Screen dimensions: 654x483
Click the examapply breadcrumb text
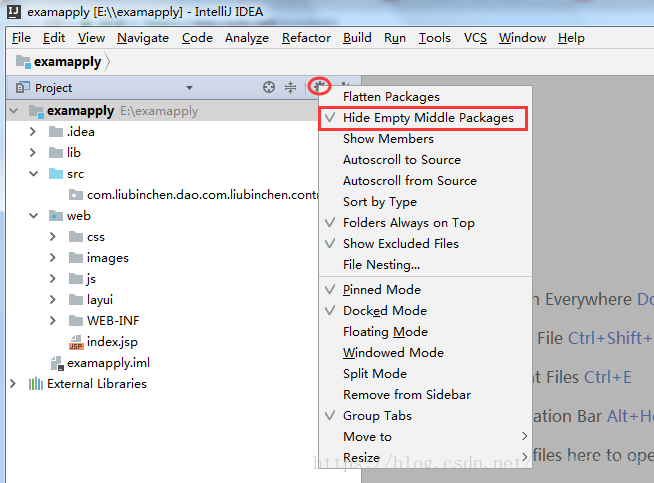(x=68, y=62)
